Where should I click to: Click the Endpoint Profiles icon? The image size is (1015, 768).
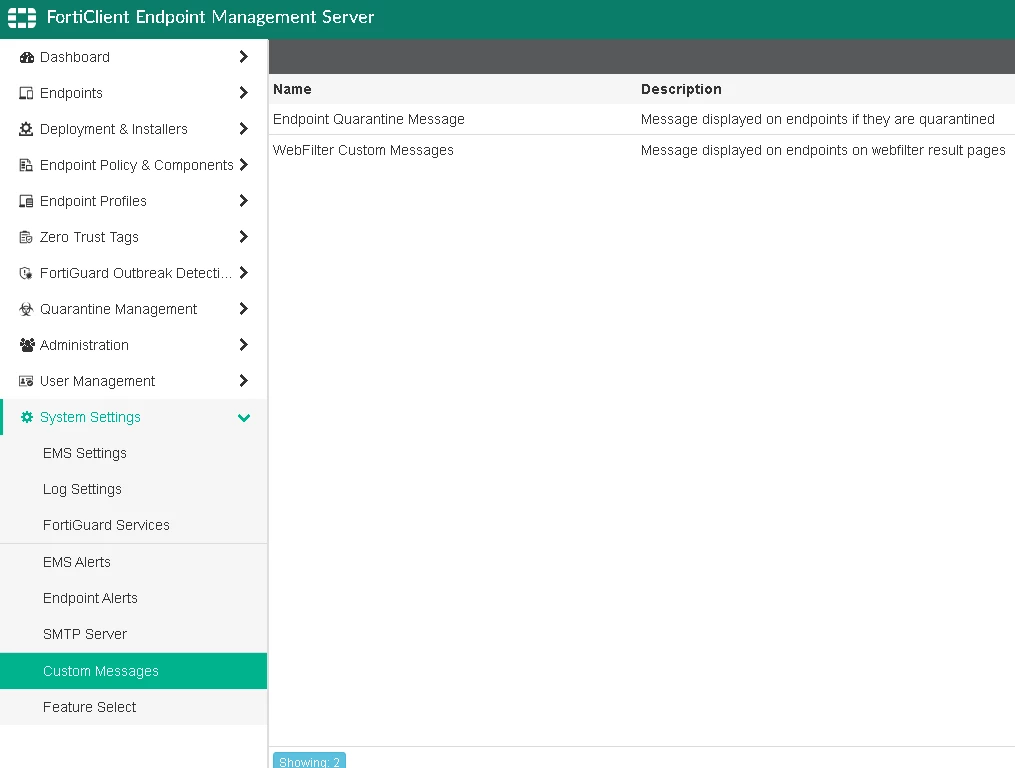point(26,201)
